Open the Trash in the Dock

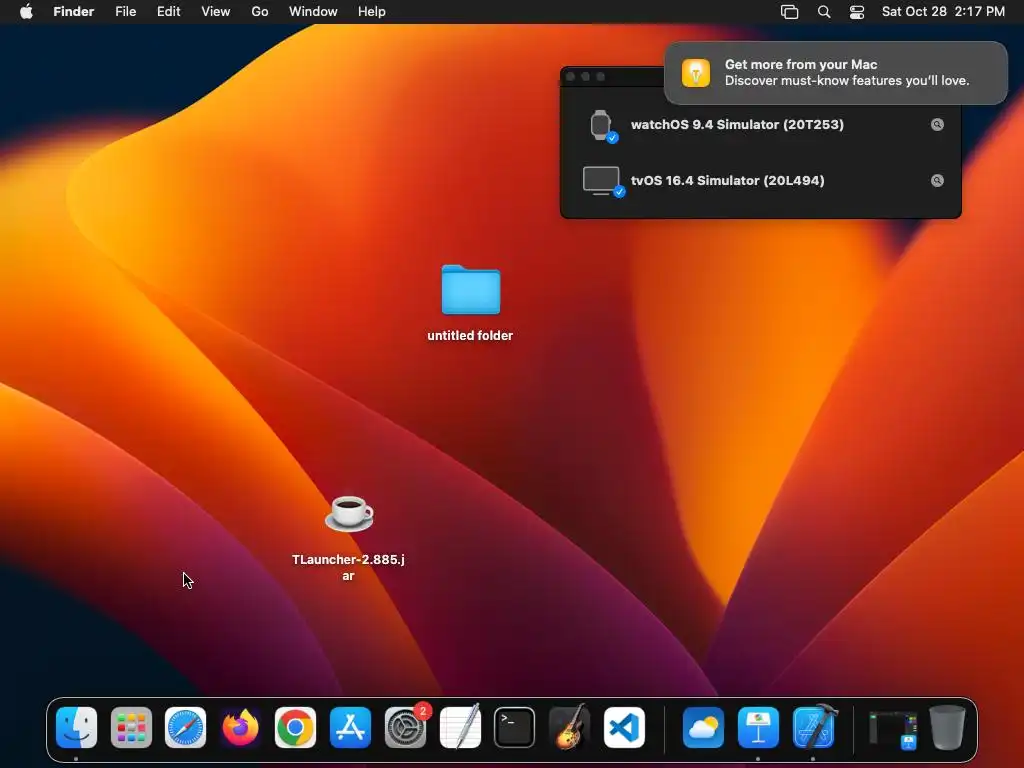click(x=947, y=728)
